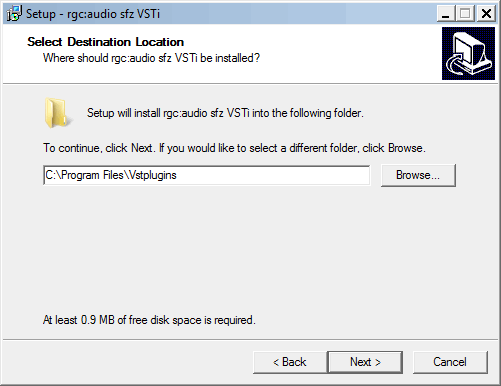
Task: Cancel the installation
Action: tap(450, 362)
